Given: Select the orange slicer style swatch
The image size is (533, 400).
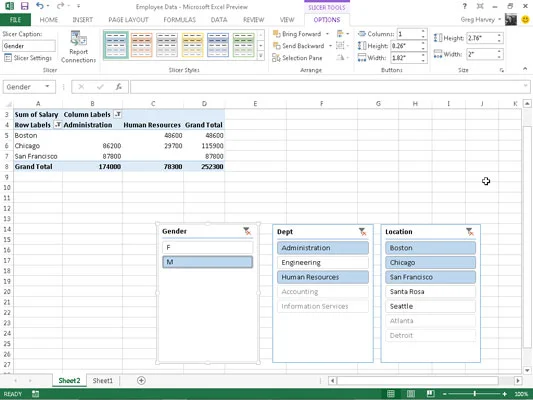Looking at the screenshot, I should 141,45.
